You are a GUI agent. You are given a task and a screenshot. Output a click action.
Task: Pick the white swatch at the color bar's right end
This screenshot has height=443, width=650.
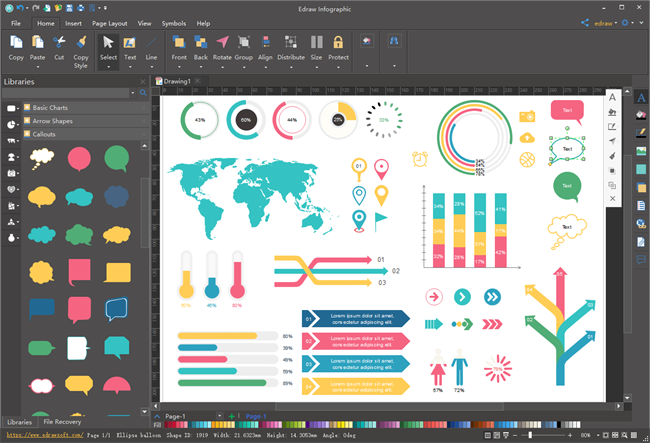578,425
